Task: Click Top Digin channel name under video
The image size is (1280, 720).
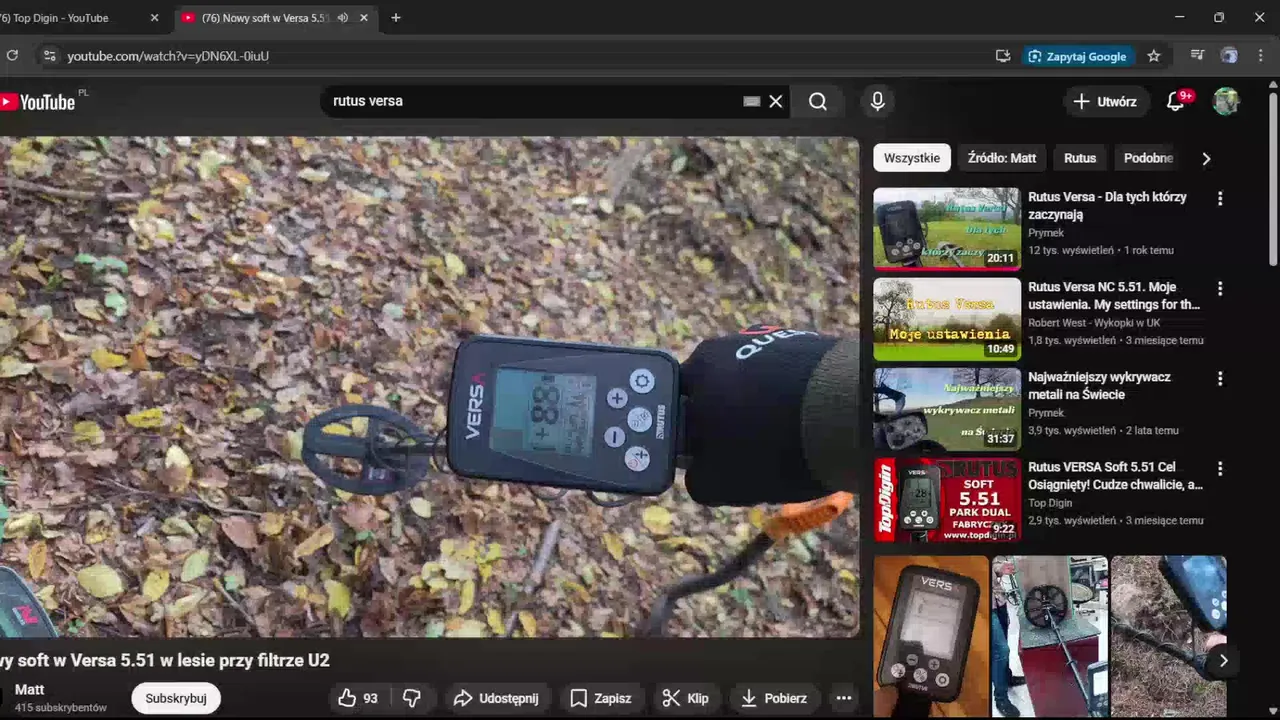Action: tap(1050, 503)
